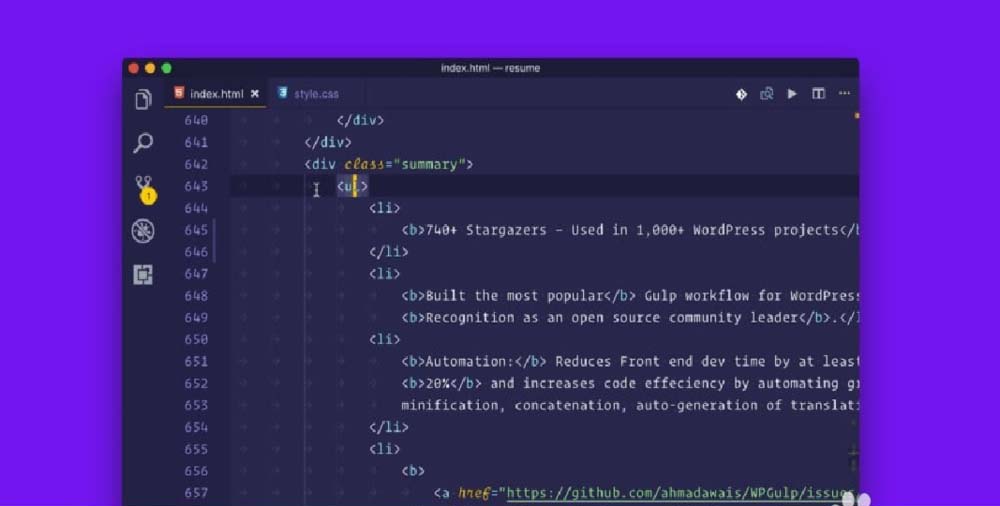Viewport: 1000px width, 506px height.
Task: Click the </li> tag on line 646
Action: click(388, 252)
